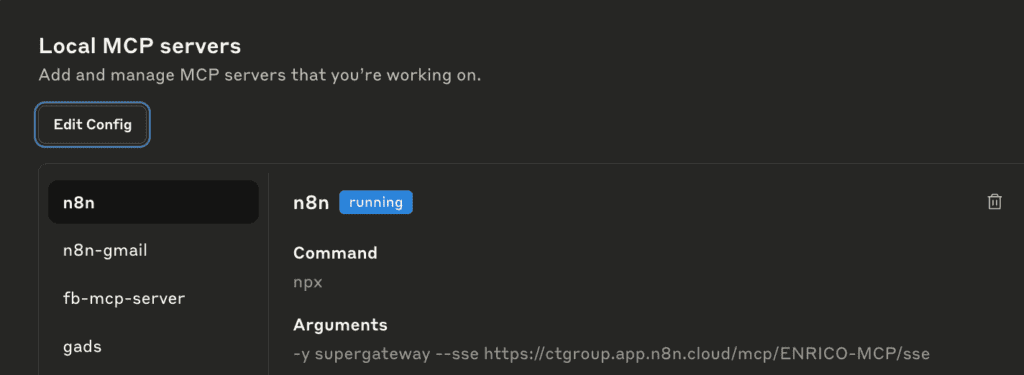Screen dimensions: 1024x375
Task: Click empty space between running badge and trash
Action: tap(699, 202)
